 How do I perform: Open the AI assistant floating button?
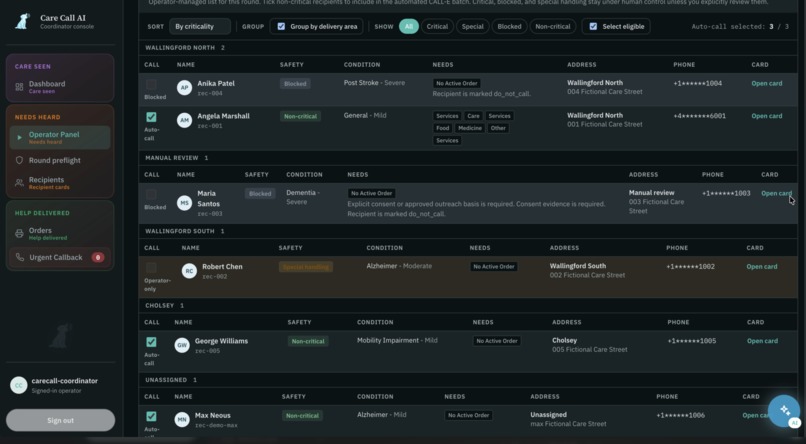(x=784, y=410)
